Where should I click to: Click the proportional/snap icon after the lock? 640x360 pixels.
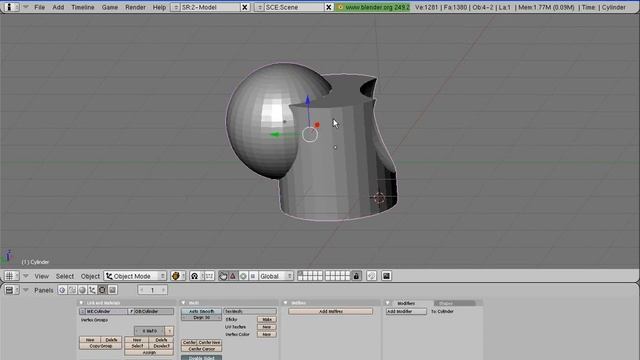pyautogui.click(x=371, y=276)
